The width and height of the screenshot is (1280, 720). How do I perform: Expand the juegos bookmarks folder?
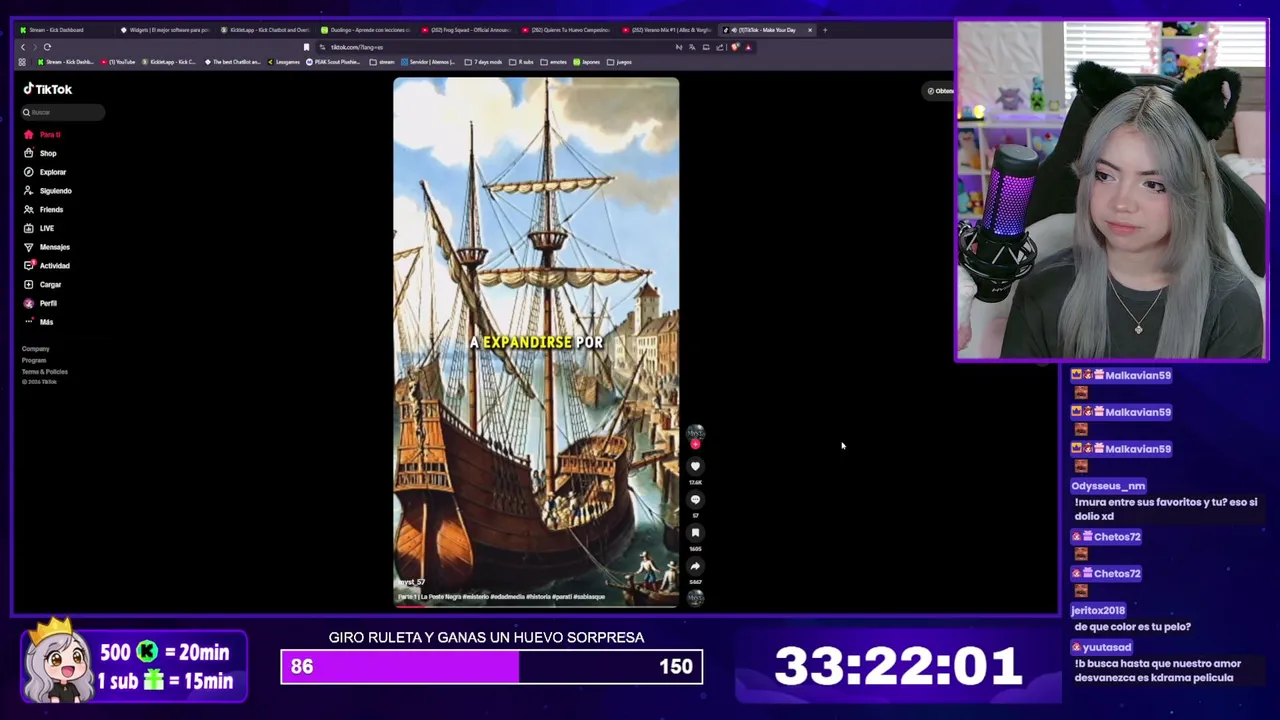620,62
